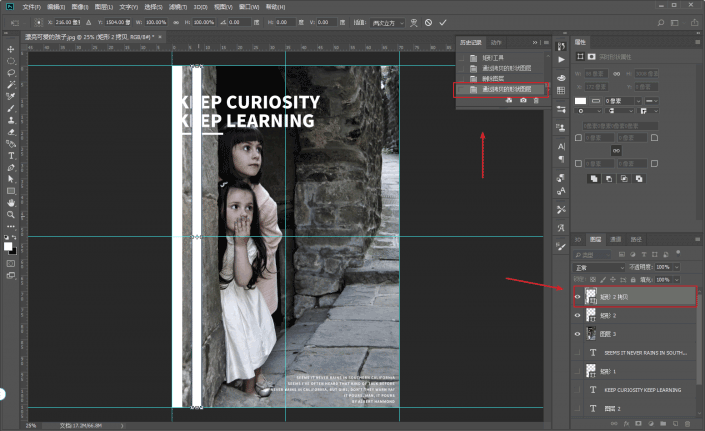
Task: Hide the 矩形 2 拷贝 layer
Action: click(x=578, y=297)
